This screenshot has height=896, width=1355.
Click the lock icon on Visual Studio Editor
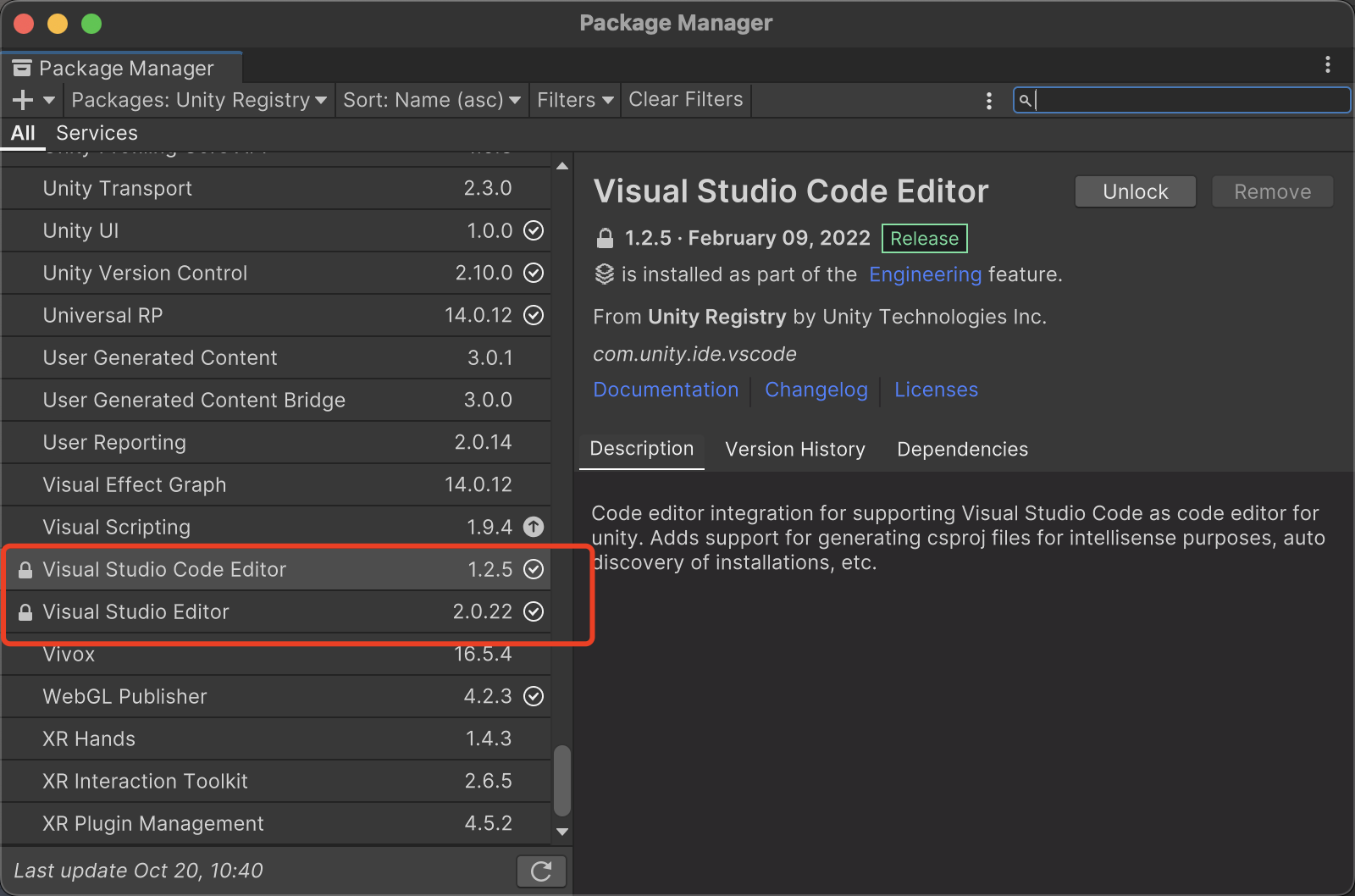point(25,612)
